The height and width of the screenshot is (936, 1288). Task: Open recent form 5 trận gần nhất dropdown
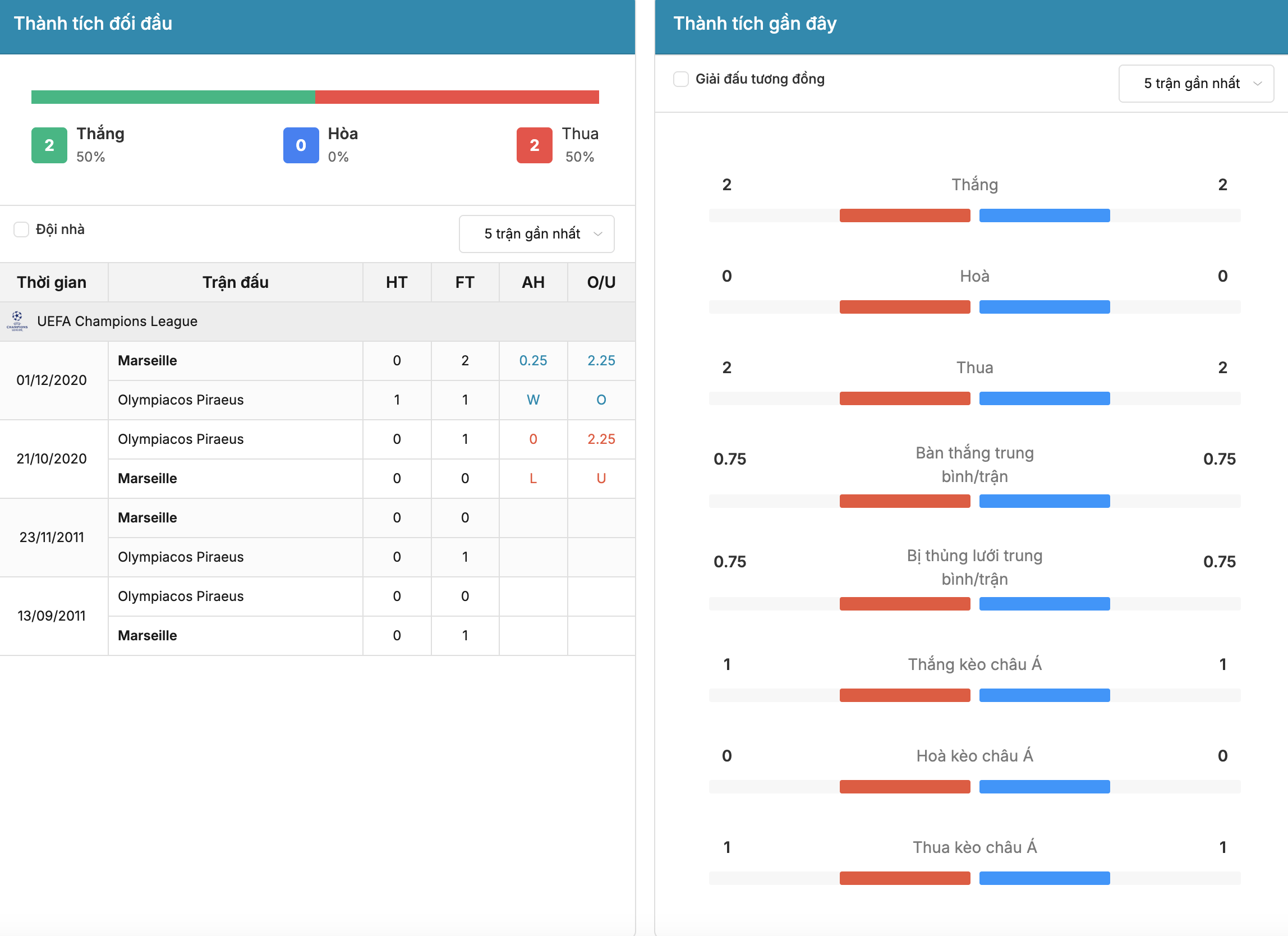pyautogui.click(x=1196, y=84)
